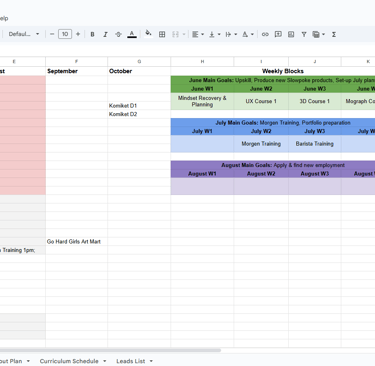Viewport: 375px width, 366px height.
Task: Select the August W1 cell
Action: coord(202,174)
